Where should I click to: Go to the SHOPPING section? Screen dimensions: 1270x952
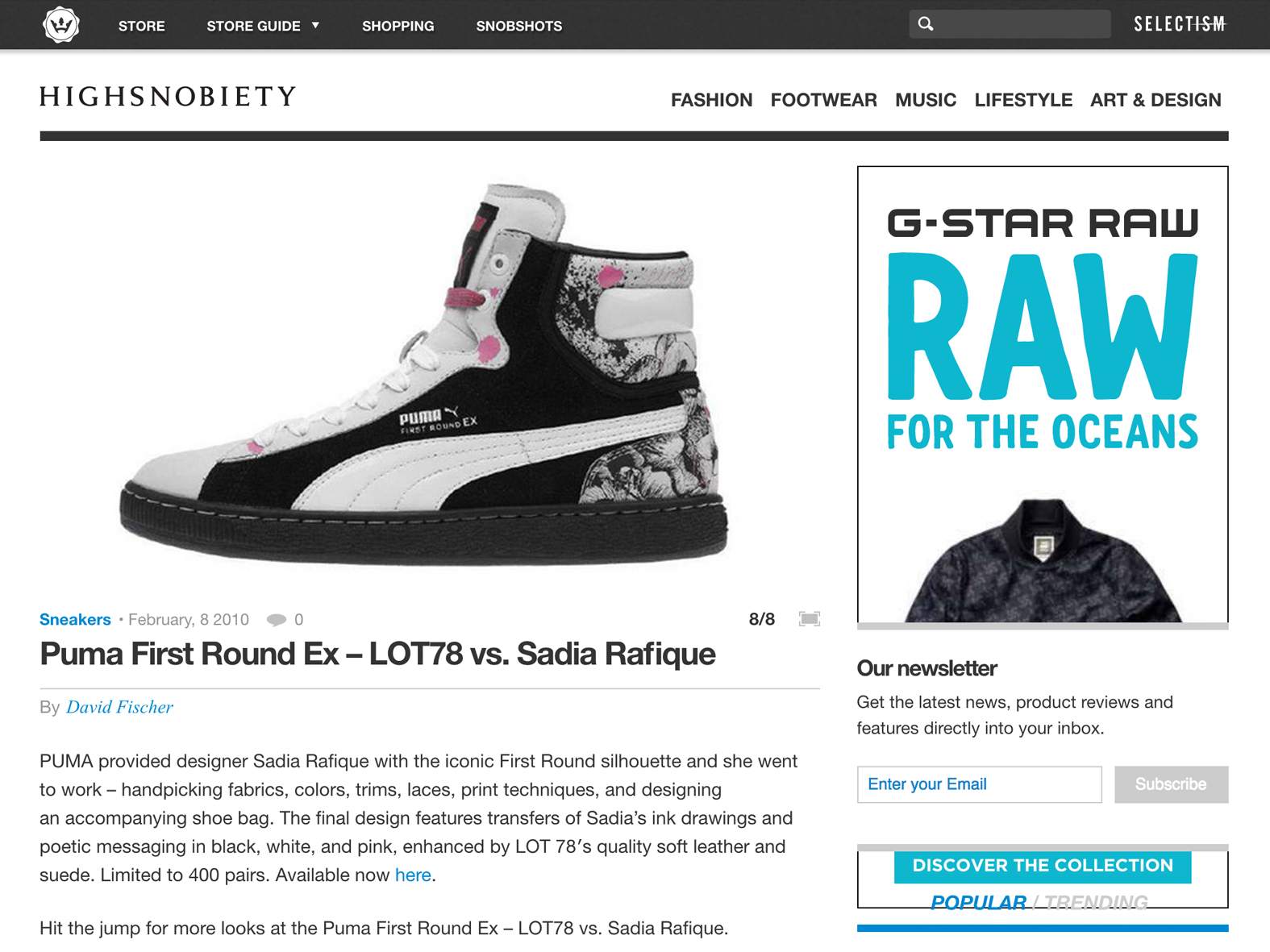(x=398, y=26)
